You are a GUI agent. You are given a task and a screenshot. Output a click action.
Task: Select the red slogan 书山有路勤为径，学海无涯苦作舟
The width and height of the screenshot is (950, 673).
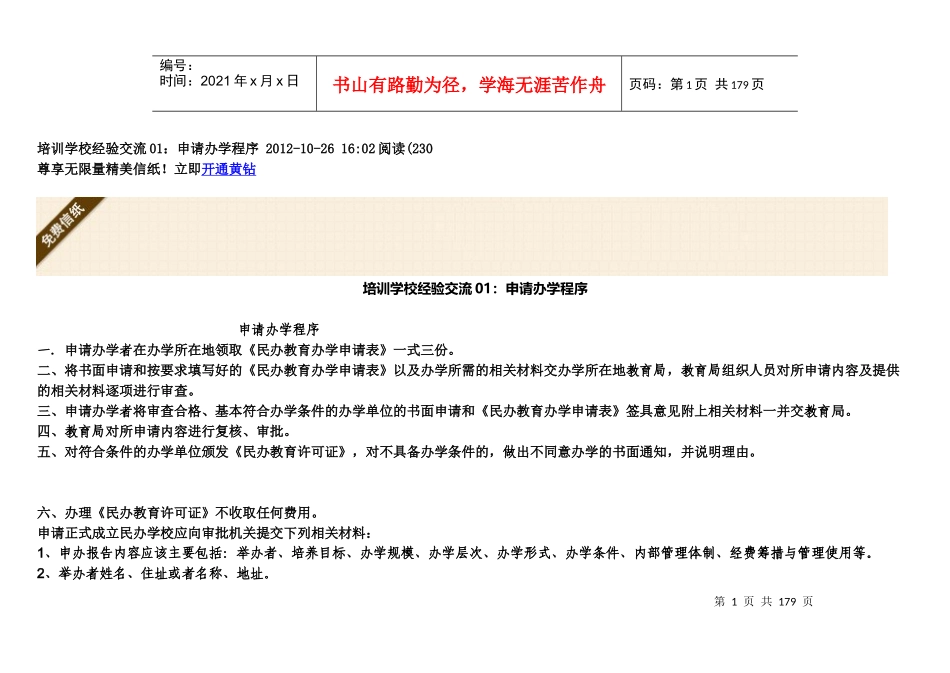click(469, 85)
